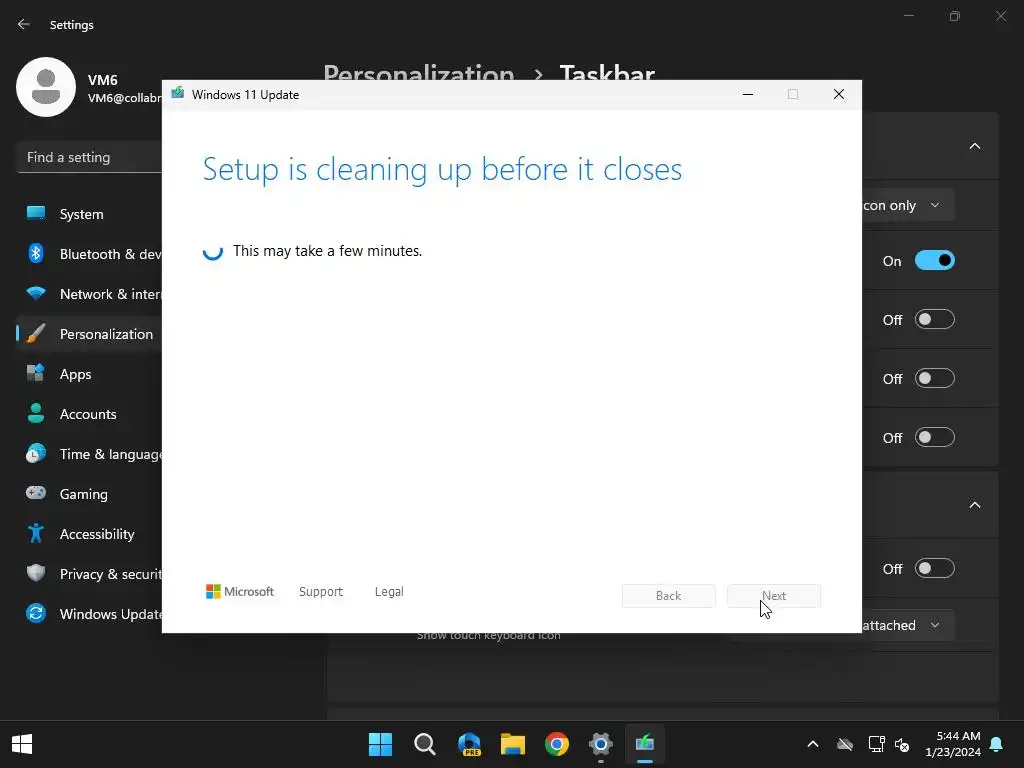Screen dimensions: 1024x768
Task: Enable the second Off toggle in Settings
Action: coord(935,378)
